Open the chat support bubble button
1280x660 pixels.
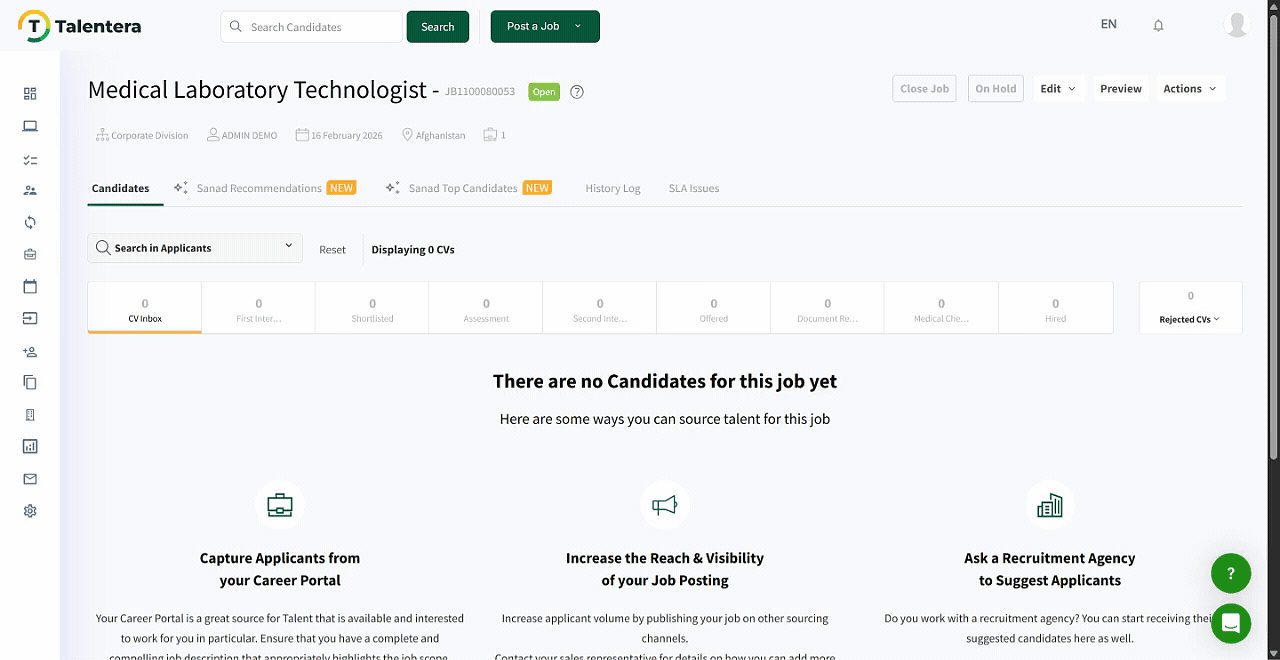coord(1230,624)
